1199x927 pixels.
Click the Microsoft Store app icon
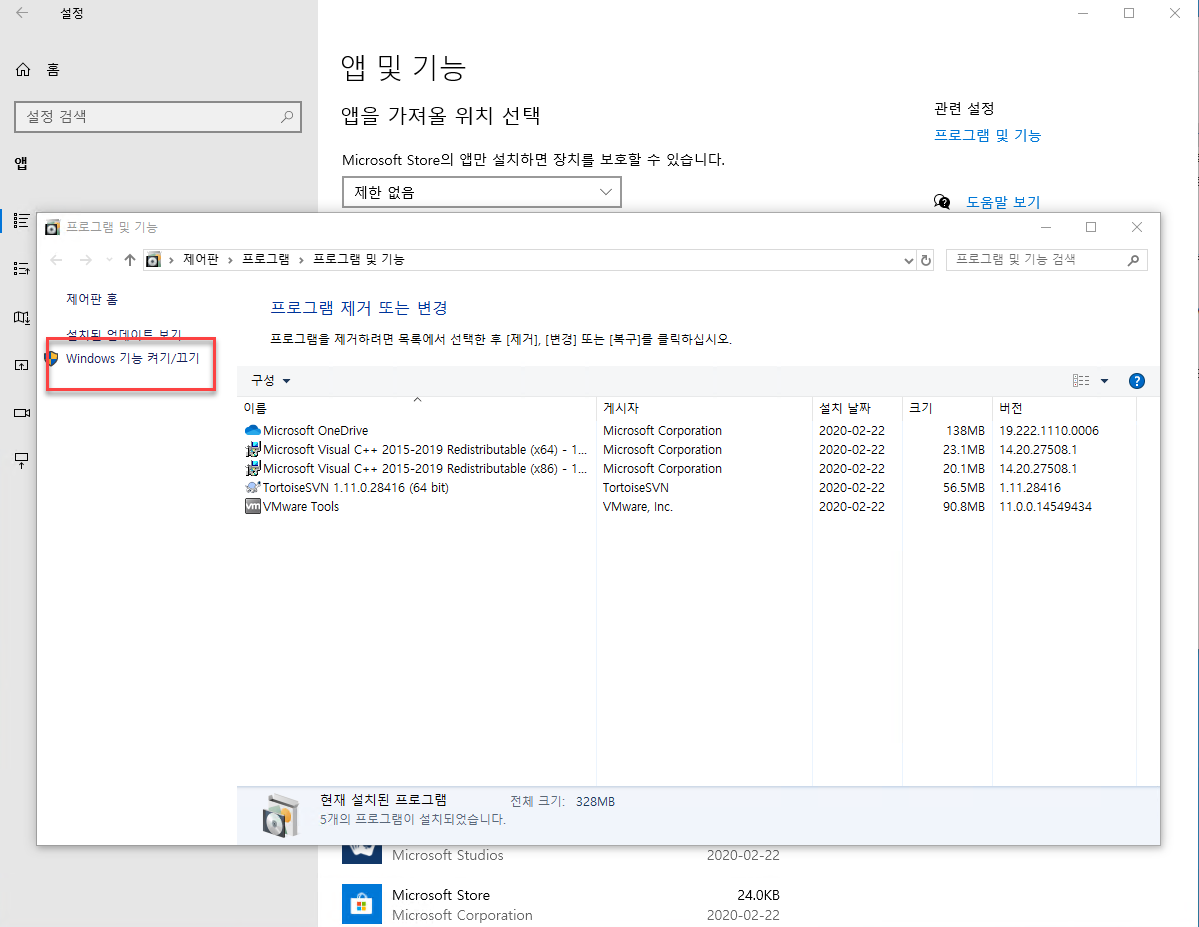tap(362, 904)
